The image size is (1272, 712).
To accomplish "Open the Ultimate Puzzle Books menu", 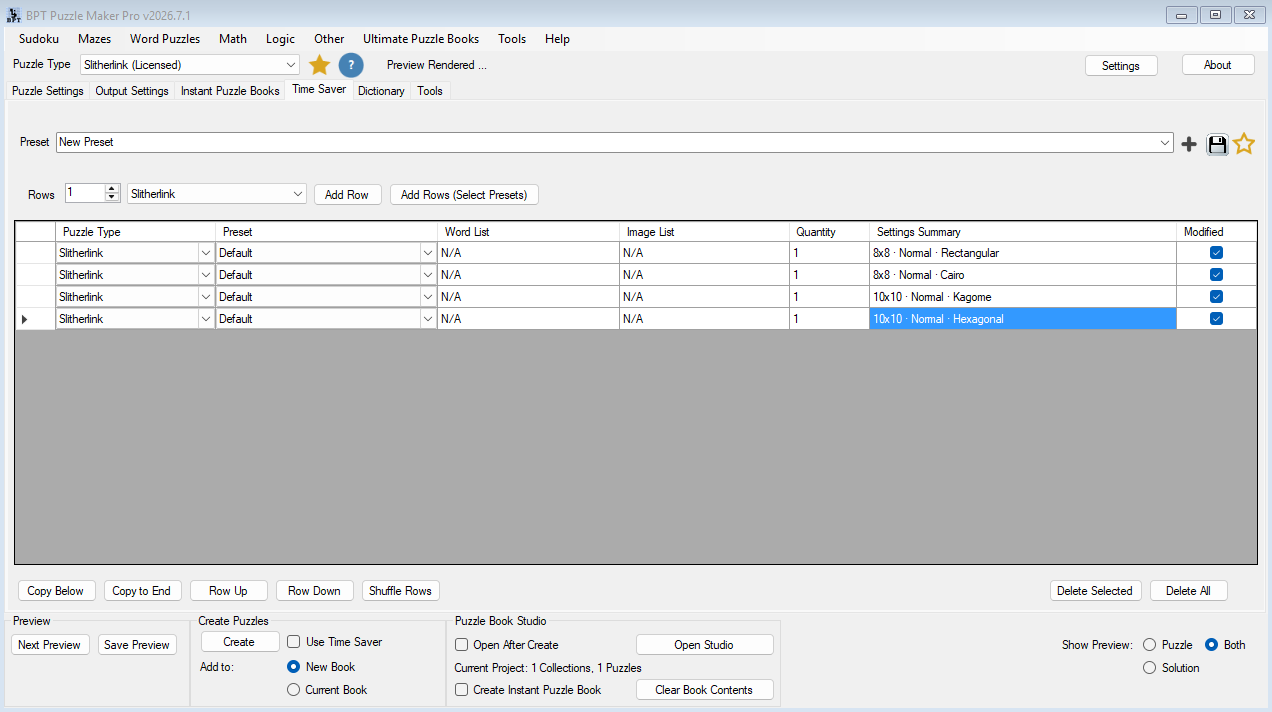I will [x=421, y=39].
